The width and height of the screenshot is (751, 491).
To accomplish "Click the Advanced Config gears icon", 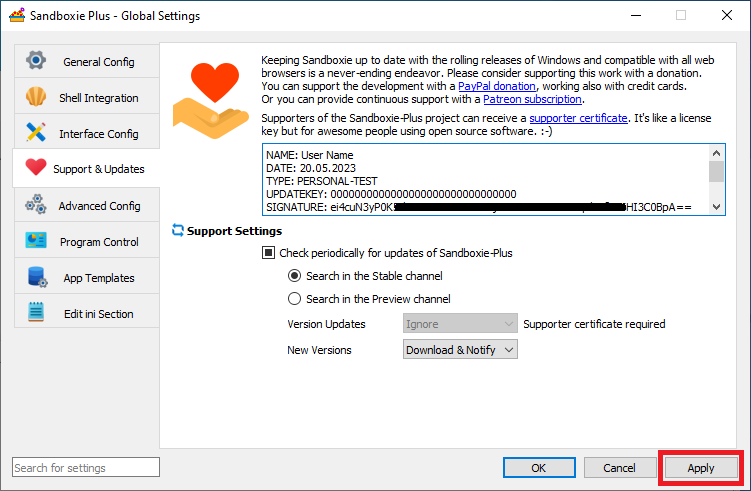I will pos(37,205).
